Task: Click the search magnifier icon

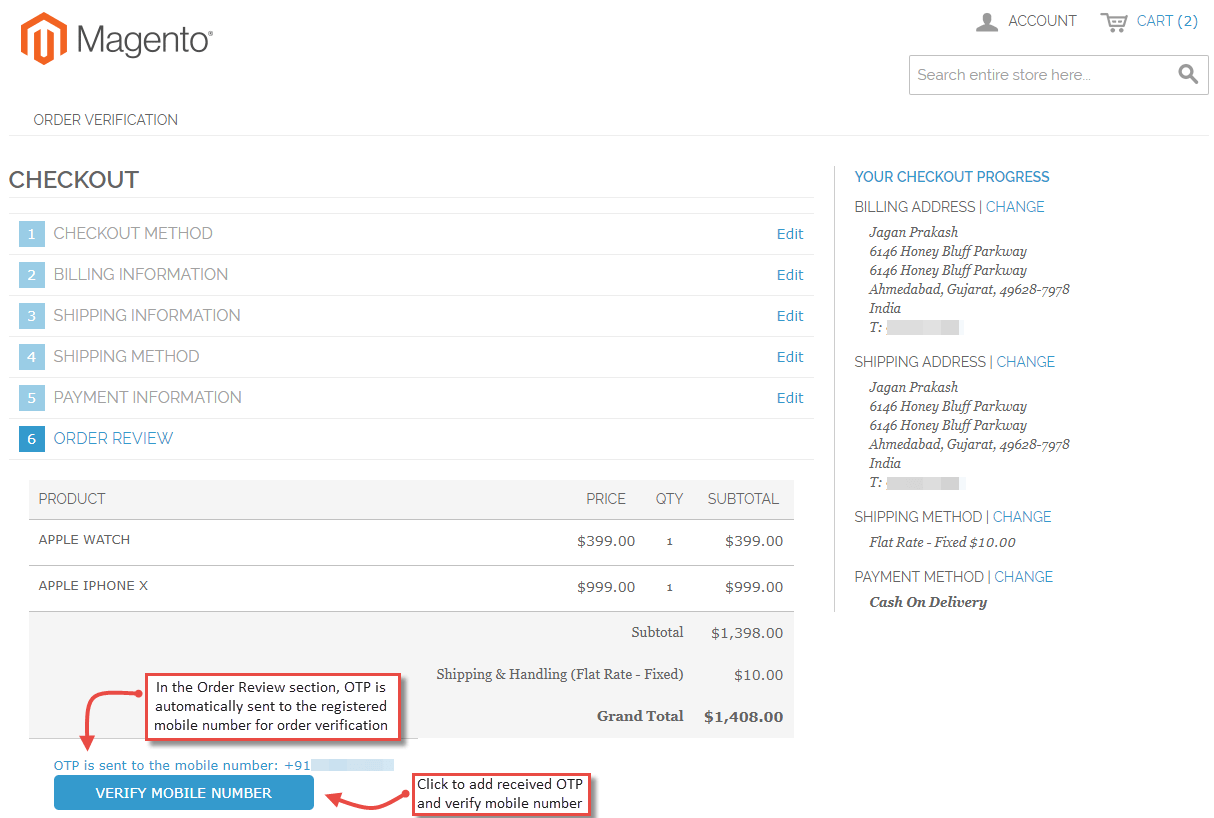Action: tap(1187, 74)
